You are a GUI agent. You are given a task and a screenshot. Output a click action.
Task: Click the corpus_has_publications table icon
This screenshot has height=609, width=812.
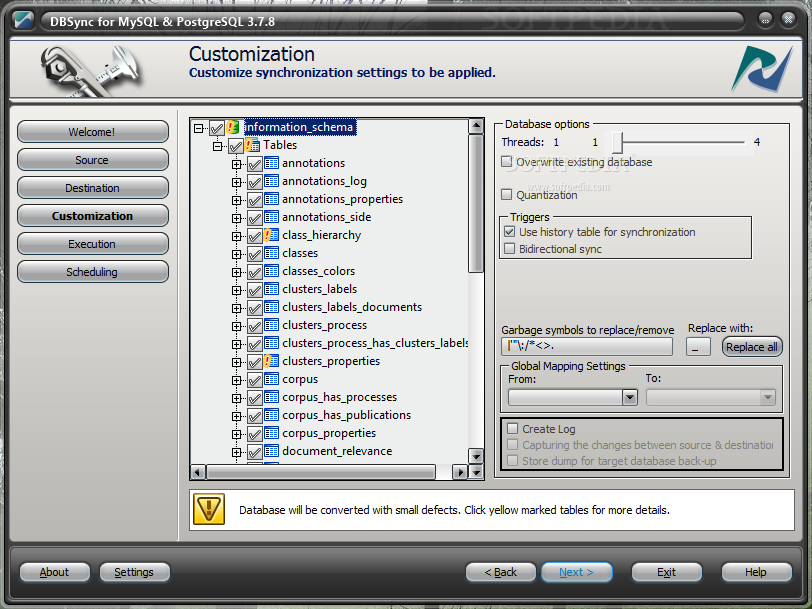(x=271, y=415)
